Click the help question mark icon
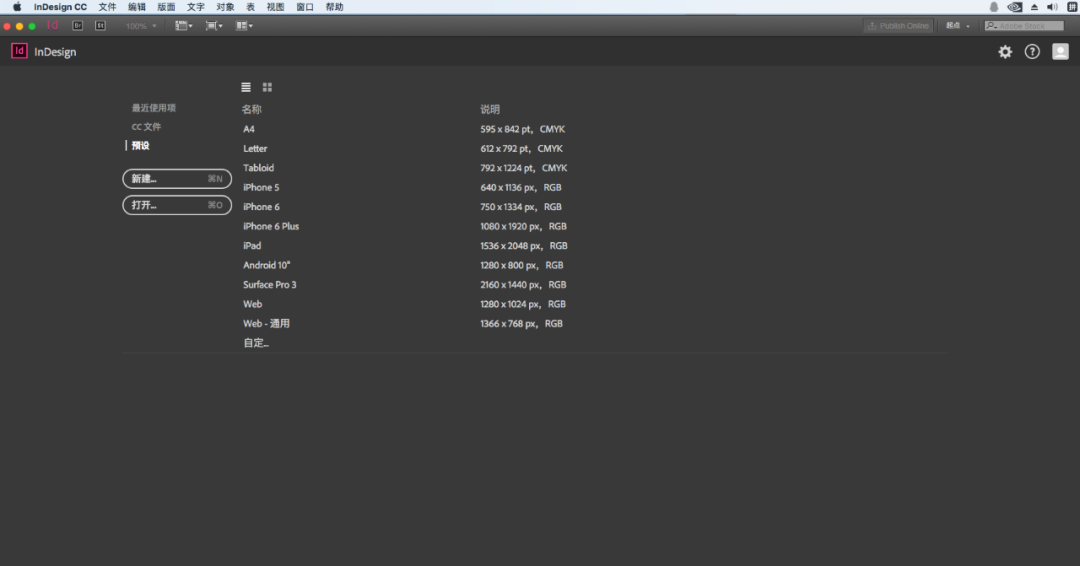 (x=1032, y=52)
